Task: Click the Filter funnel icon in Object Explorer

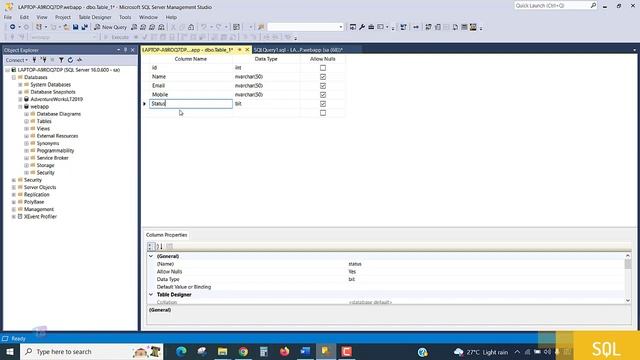Action: click(61, 60)
